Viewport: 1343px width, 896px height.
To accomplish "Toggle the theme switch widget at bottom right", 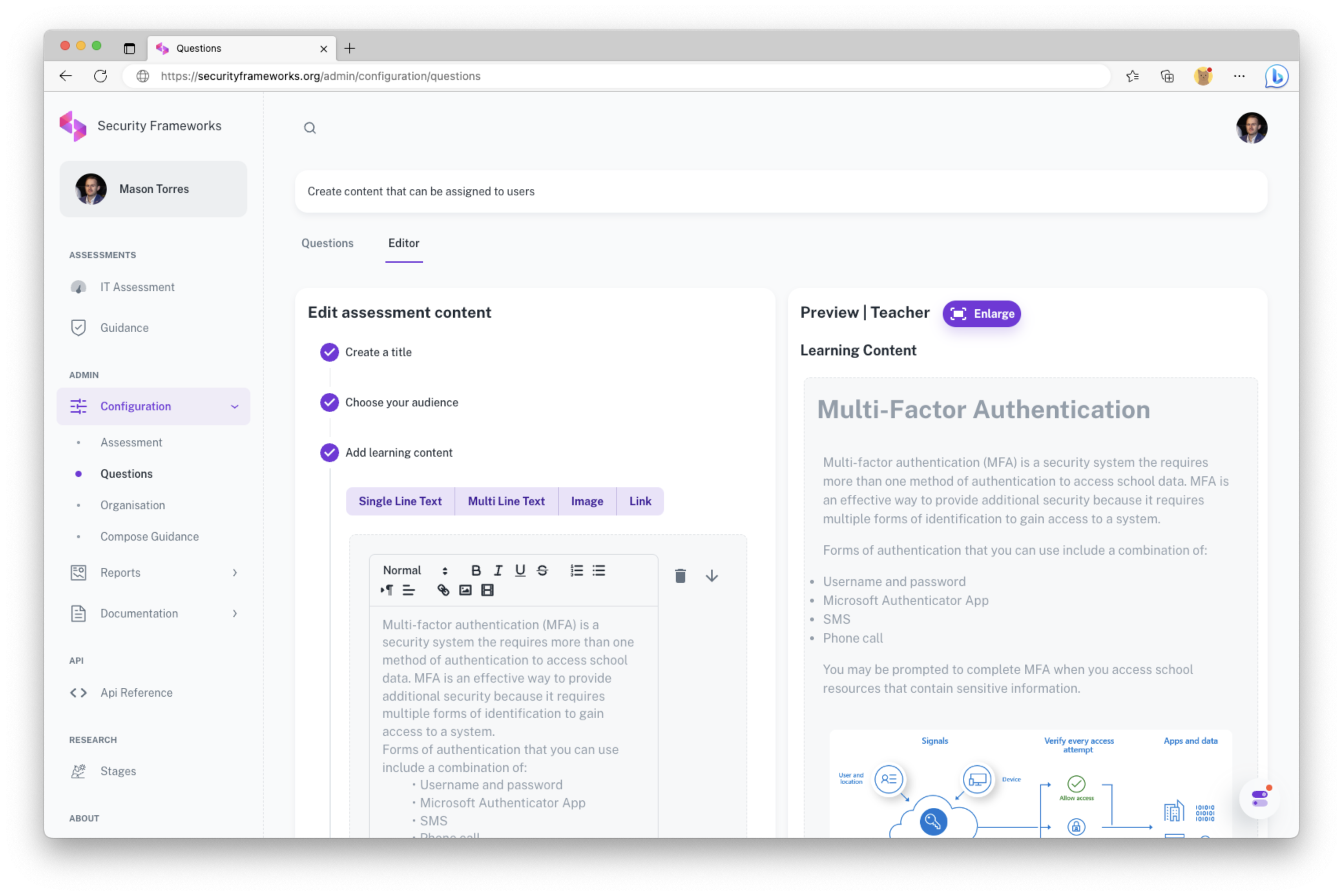I will (1259, 798).
